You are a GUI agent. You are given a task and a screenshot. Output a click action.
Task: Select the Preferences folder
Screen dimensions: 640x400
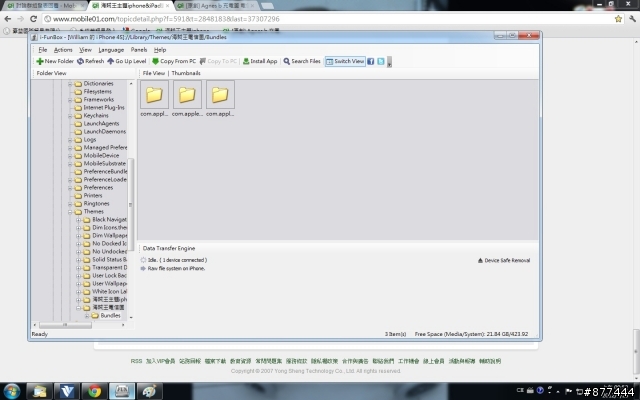click(x=98, y=188)
